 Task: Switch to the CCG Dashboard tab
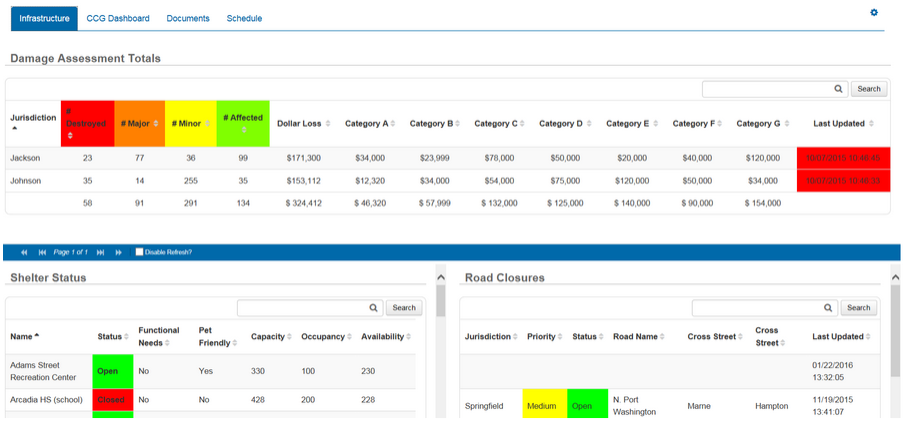[x=118, y=18]
